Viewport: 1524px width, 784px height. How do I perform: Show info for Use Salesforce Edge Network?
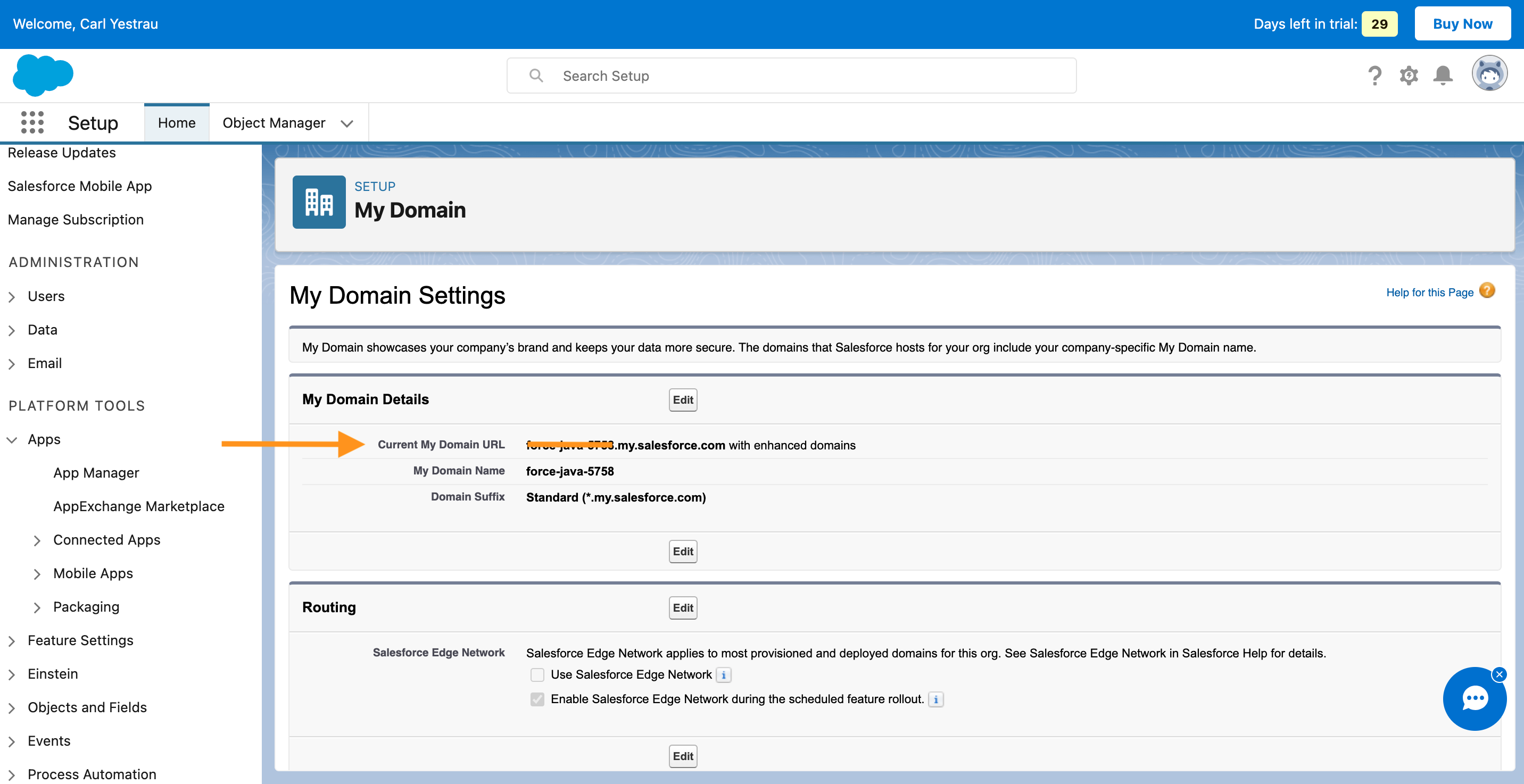(724, 674)
